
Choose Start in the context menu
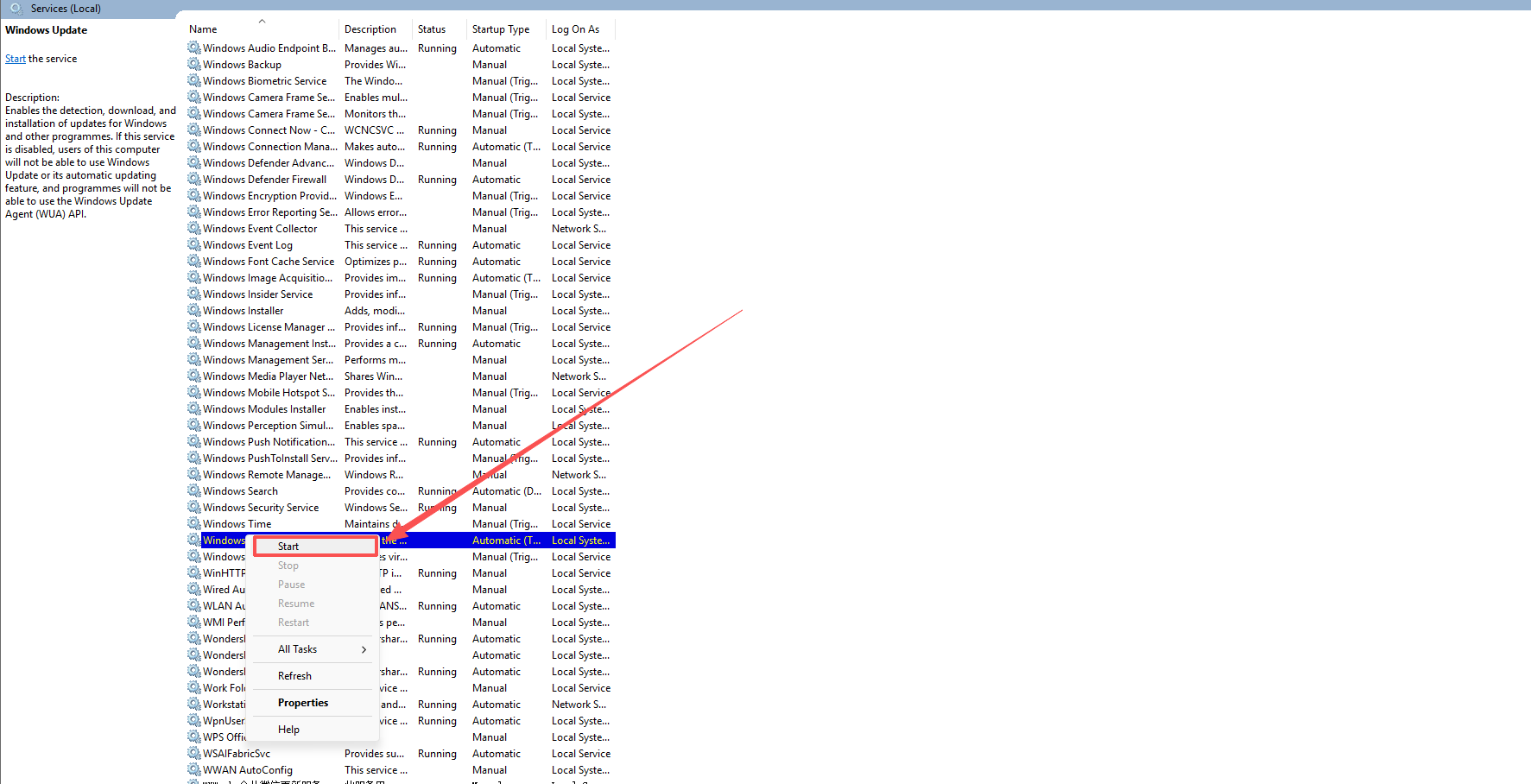tap(288, 547)
